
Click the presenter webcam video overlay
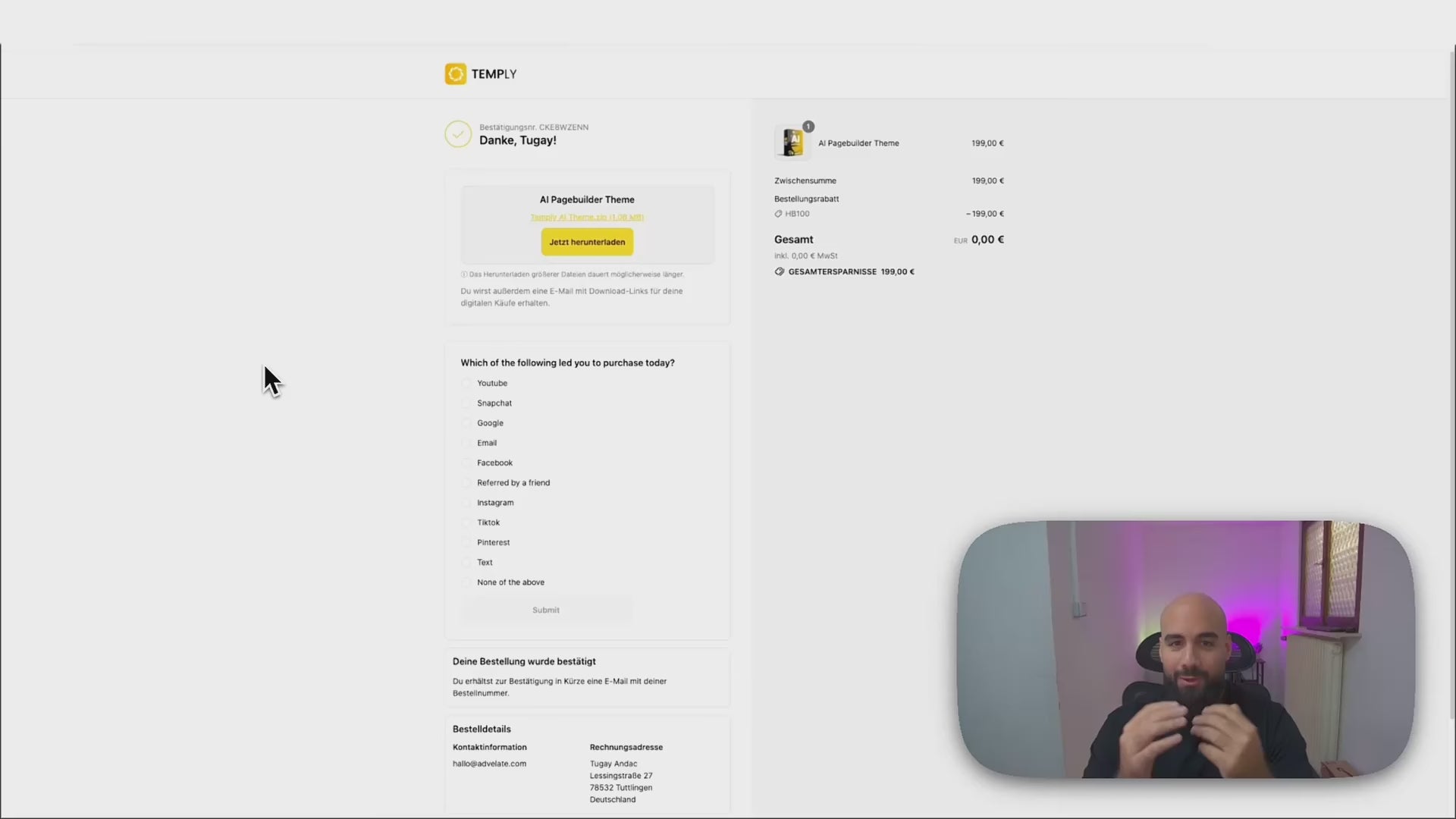click(1185, 649)
